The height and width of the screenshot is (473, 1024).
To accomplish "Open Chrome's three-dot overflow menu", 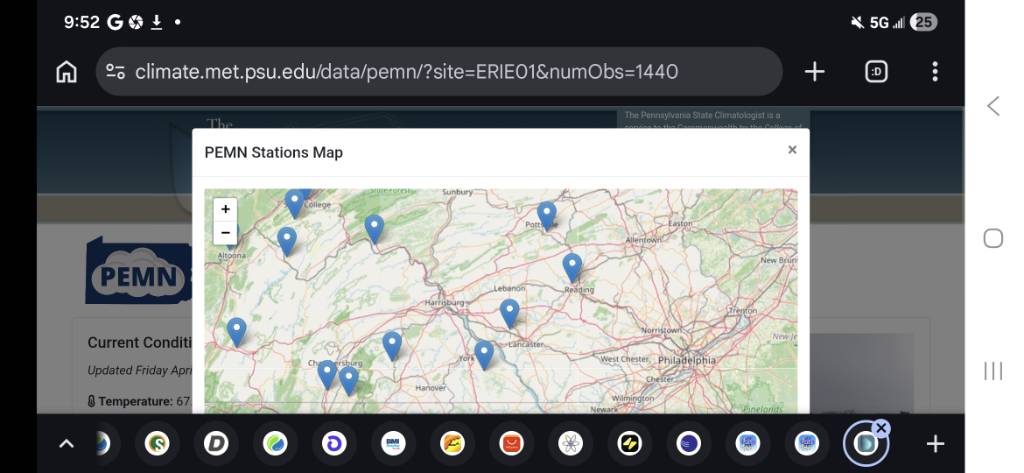I will 935,72.
